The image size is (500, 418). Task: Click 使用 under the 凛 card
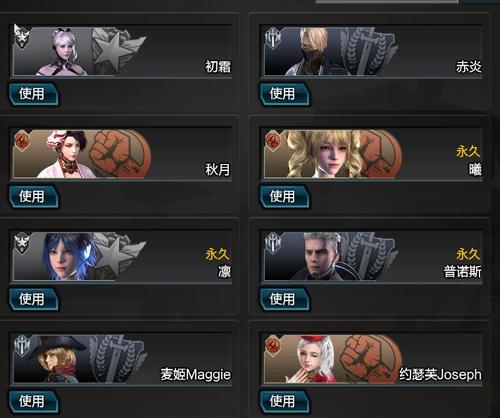tap(34, 299)
